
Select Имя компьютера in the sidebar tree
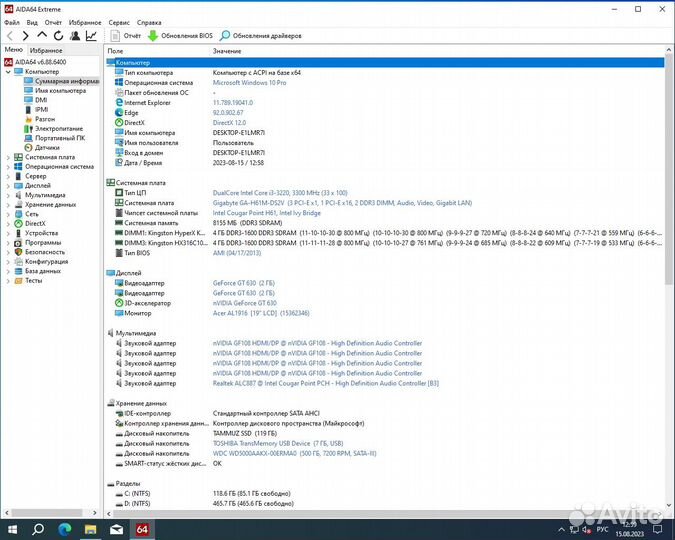[x=55, y=90]
